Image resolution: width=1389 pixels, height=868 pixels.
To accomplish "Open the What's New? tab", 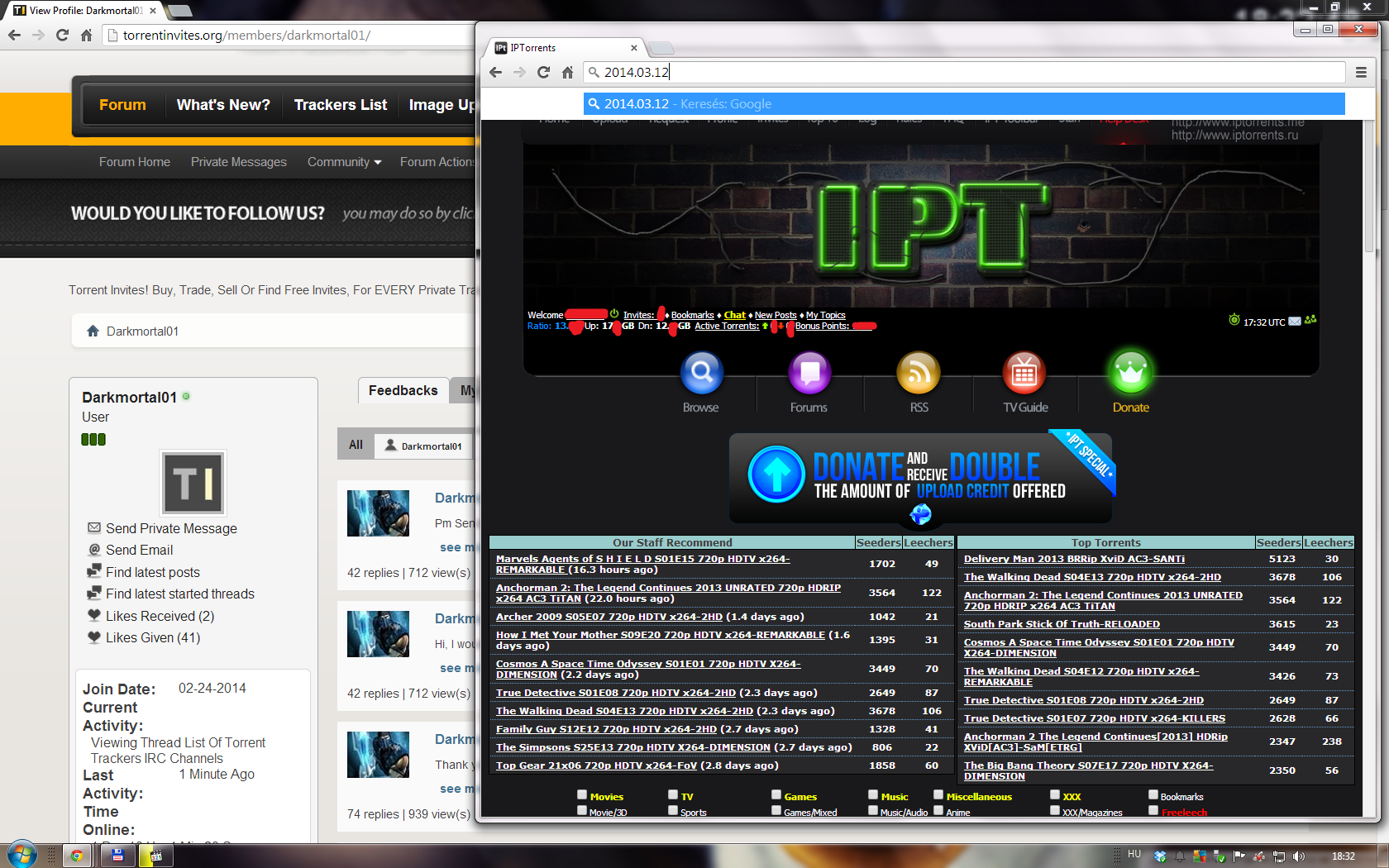I will (223, 105).
